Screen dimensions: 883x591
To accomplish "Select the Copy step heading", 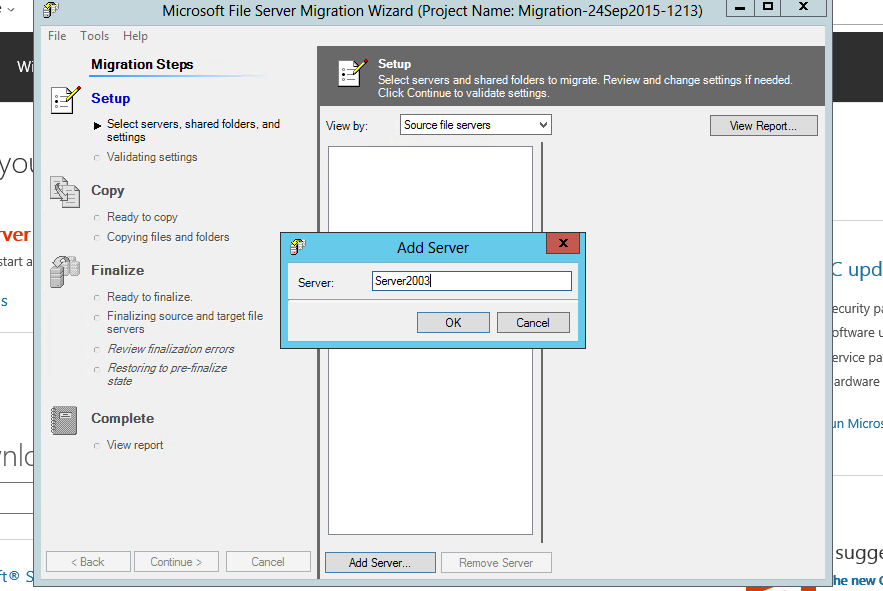I will point(108,190).
